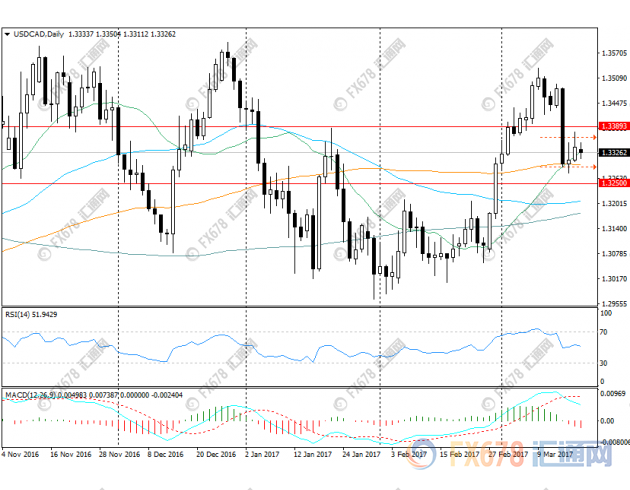
Task: Select the 15 Feb 2017 date label
Action: coord(459,455)
